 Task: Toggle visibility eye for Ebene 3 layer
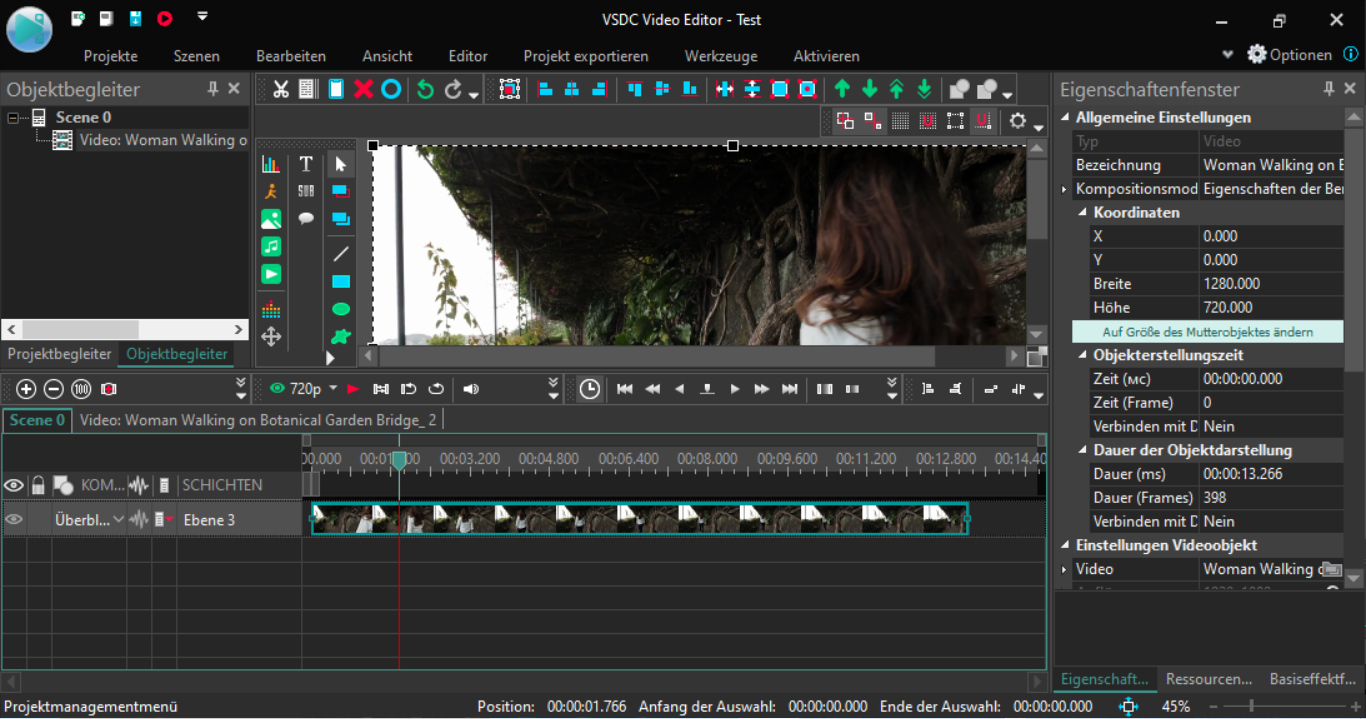pos(14,519)
